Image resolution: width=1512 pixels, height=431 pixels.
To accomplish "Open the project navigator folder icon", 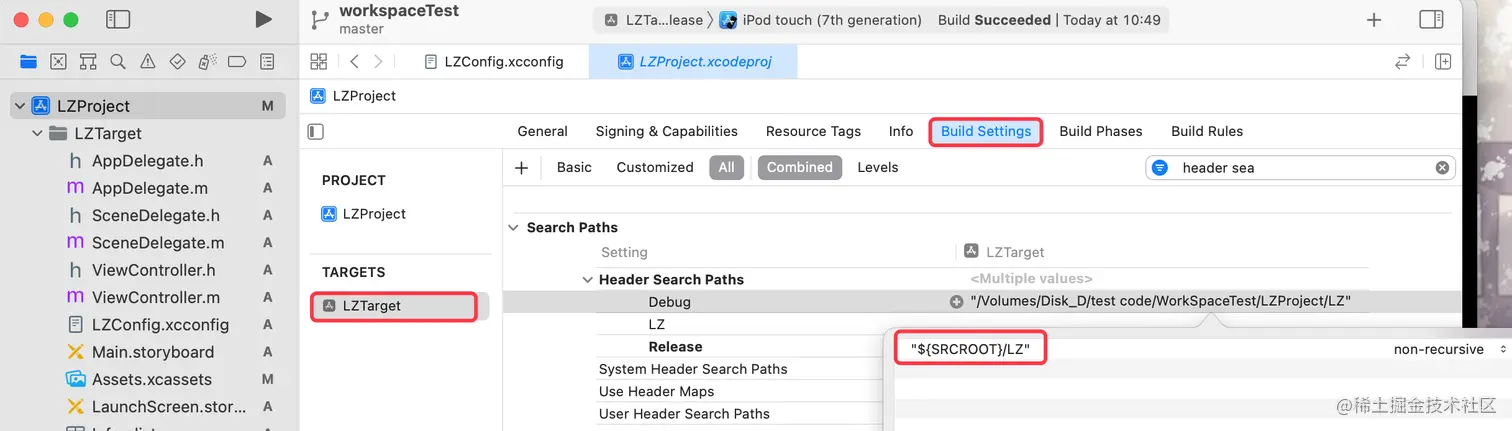I will [x=28, y=62].
